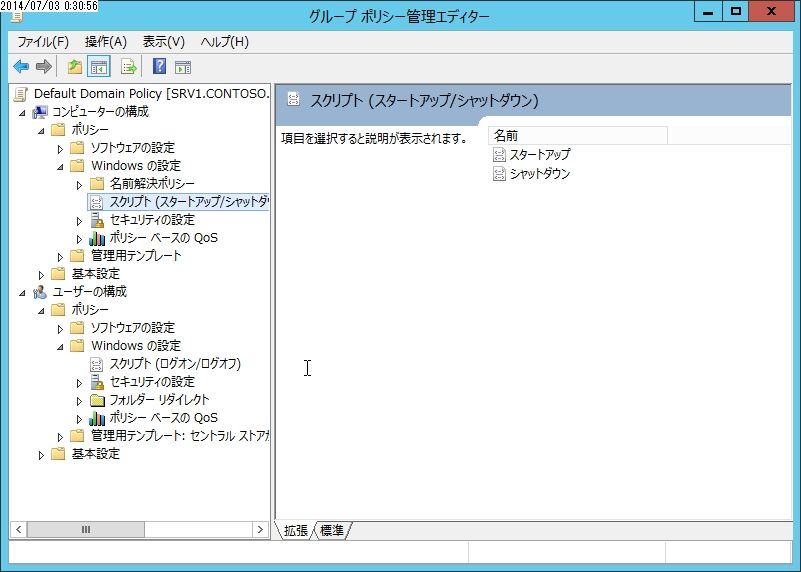Collapse the コンピューターの構成 node

coord(22,113)
